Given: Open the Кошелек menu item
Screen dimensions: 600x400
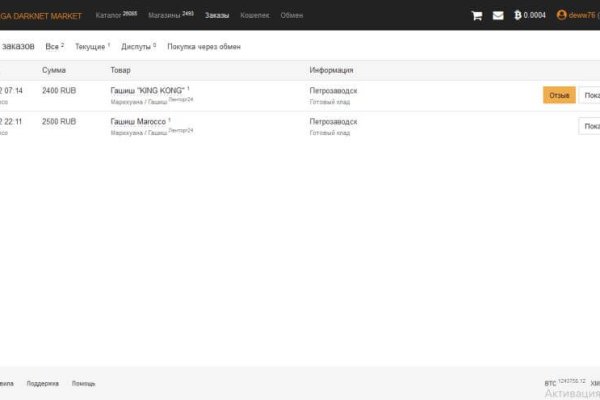Looking at the screenshot, I should coord(255,15).
